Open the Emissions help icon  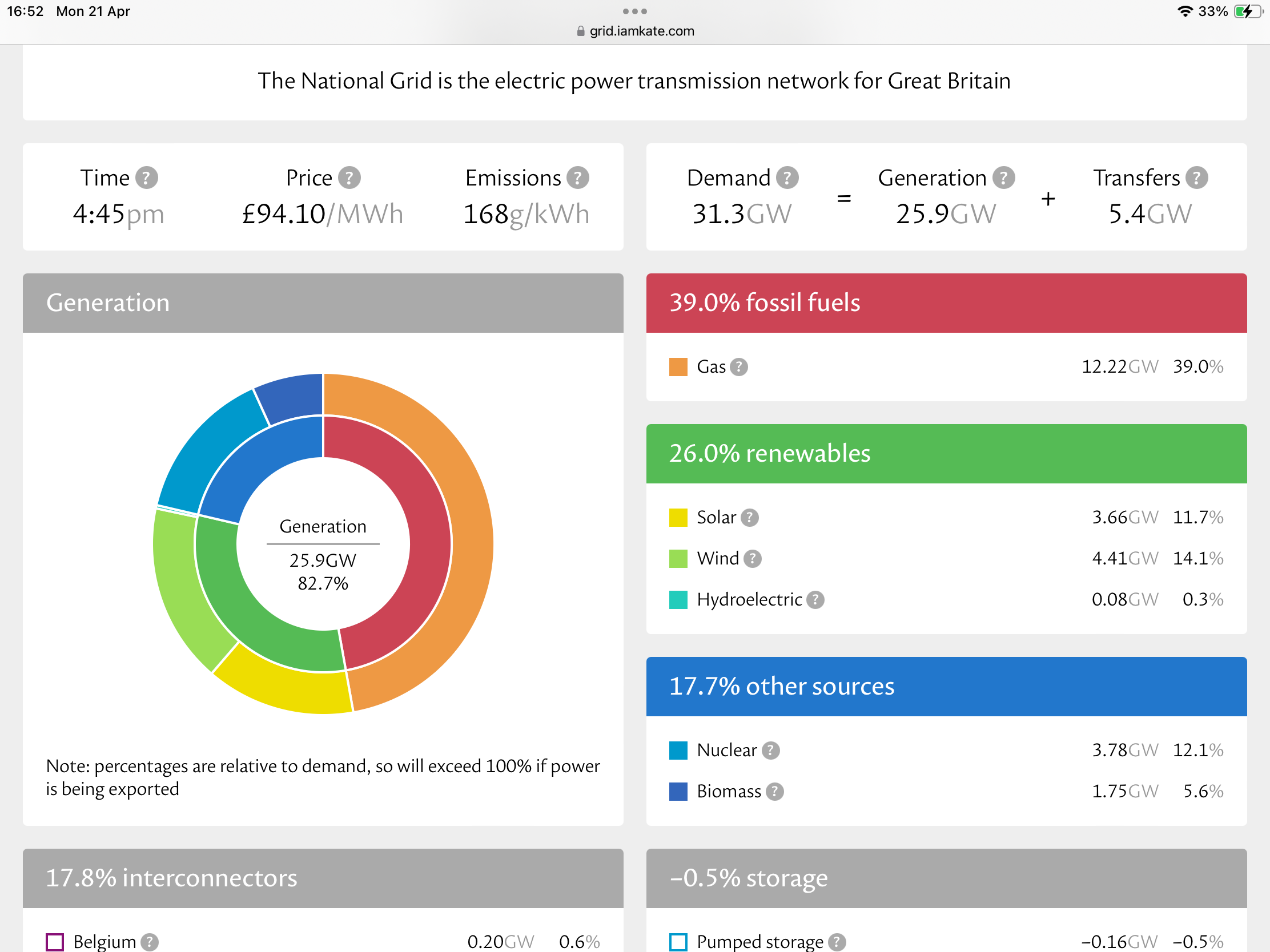[577, 178]
